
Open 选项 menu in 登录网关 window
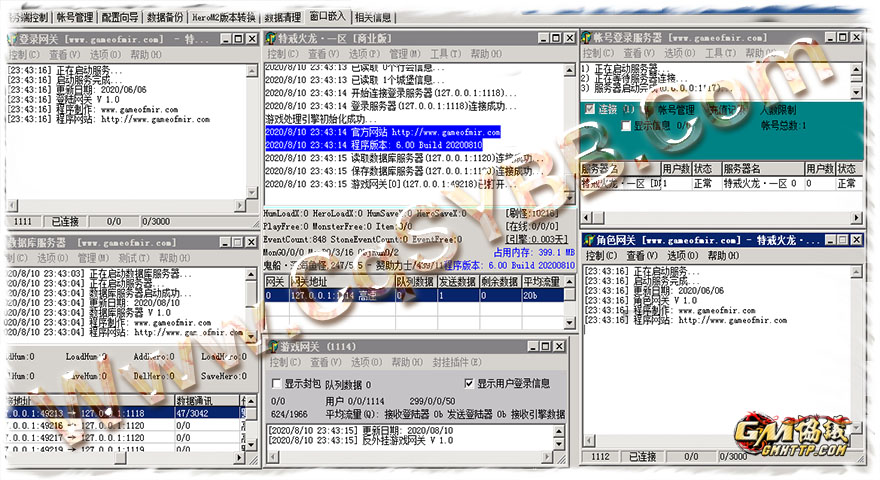pyautogui.click(x=105, y=54)
